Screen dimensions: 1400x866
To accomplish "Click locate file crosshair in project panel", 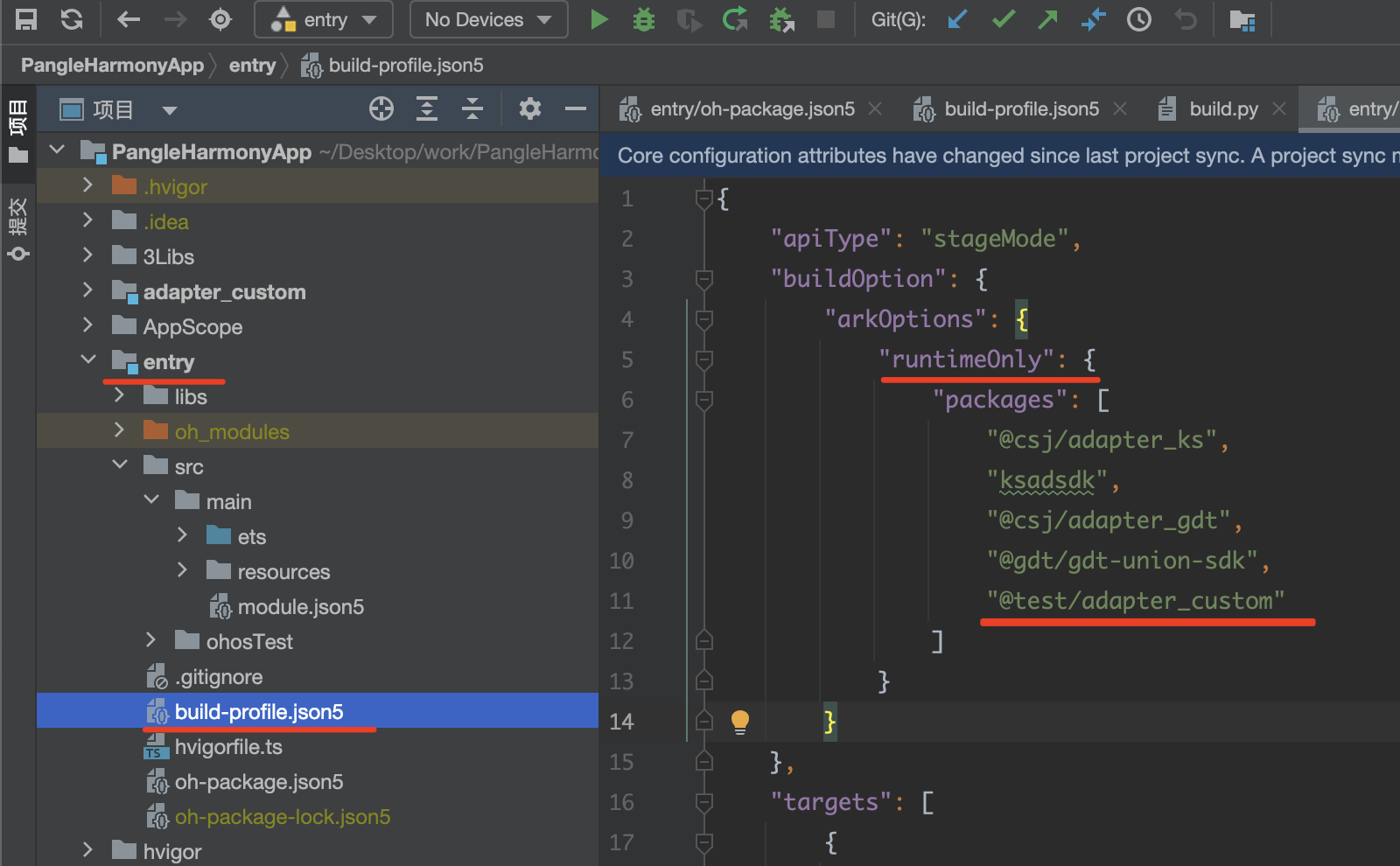I will tap(381, 108).
